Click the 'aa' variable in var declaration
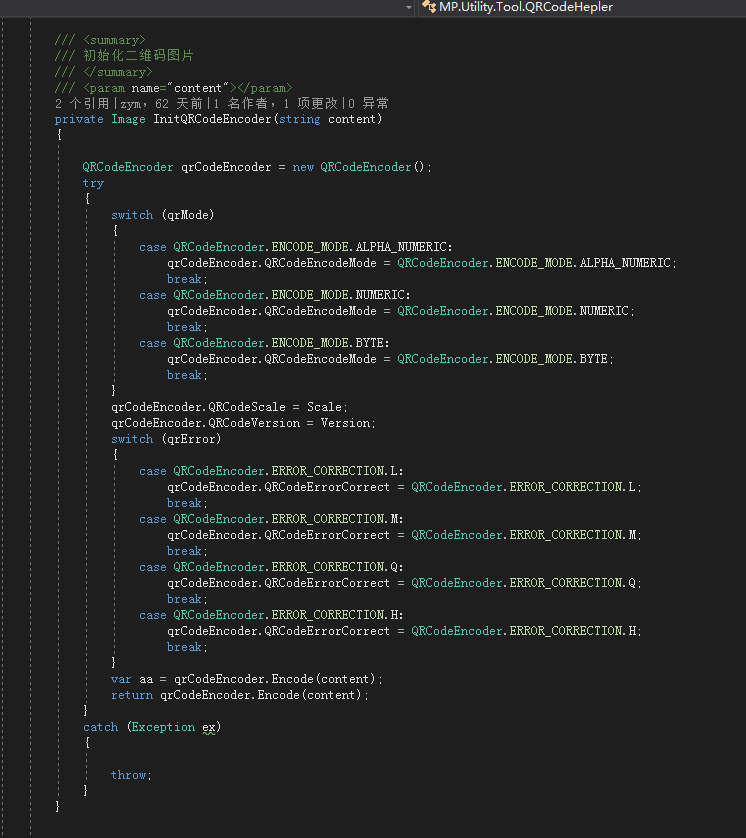The image size is (746, 838). coord(145,679)
